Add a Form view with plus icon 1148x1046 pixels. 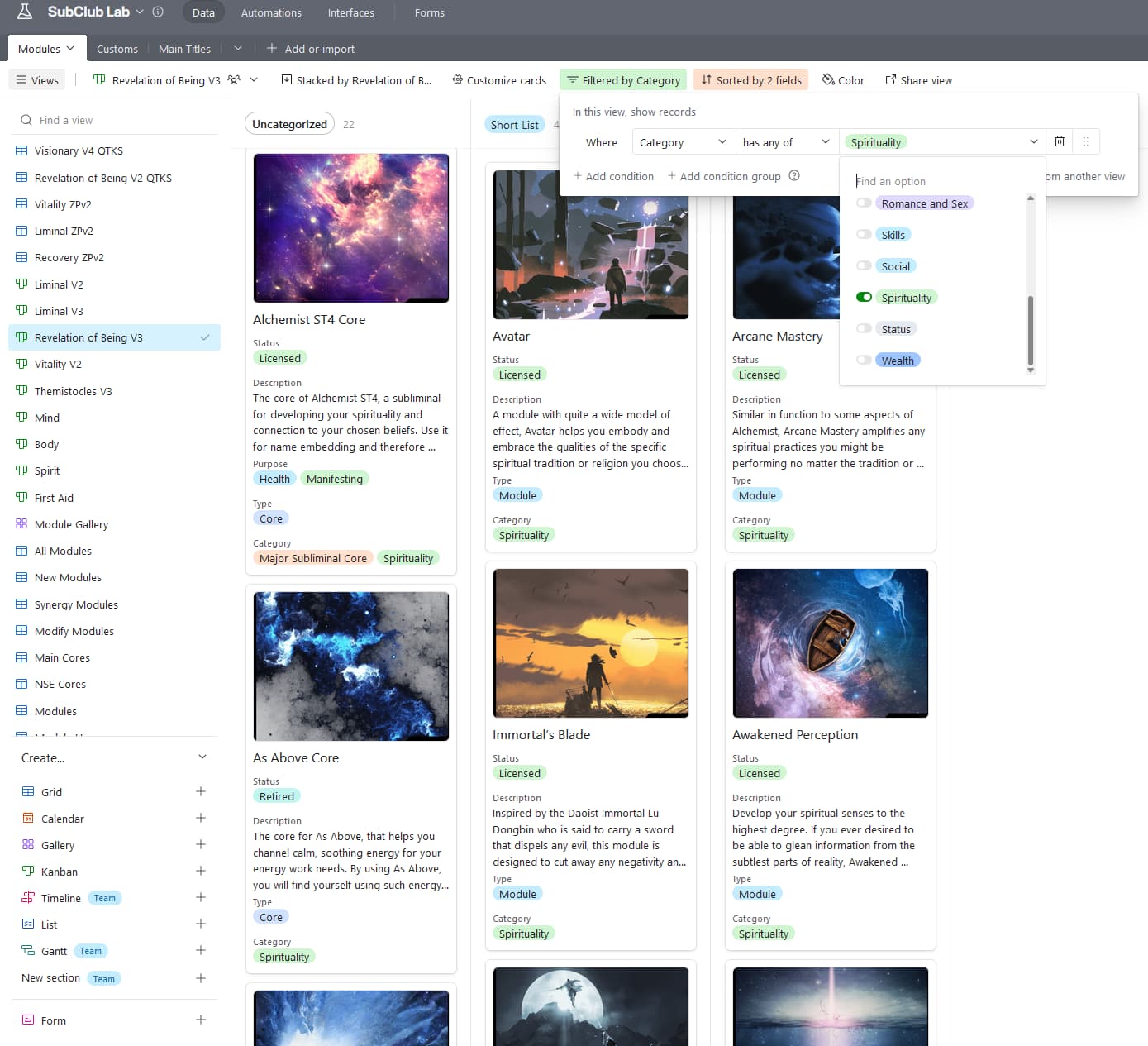coord(201,1020)
